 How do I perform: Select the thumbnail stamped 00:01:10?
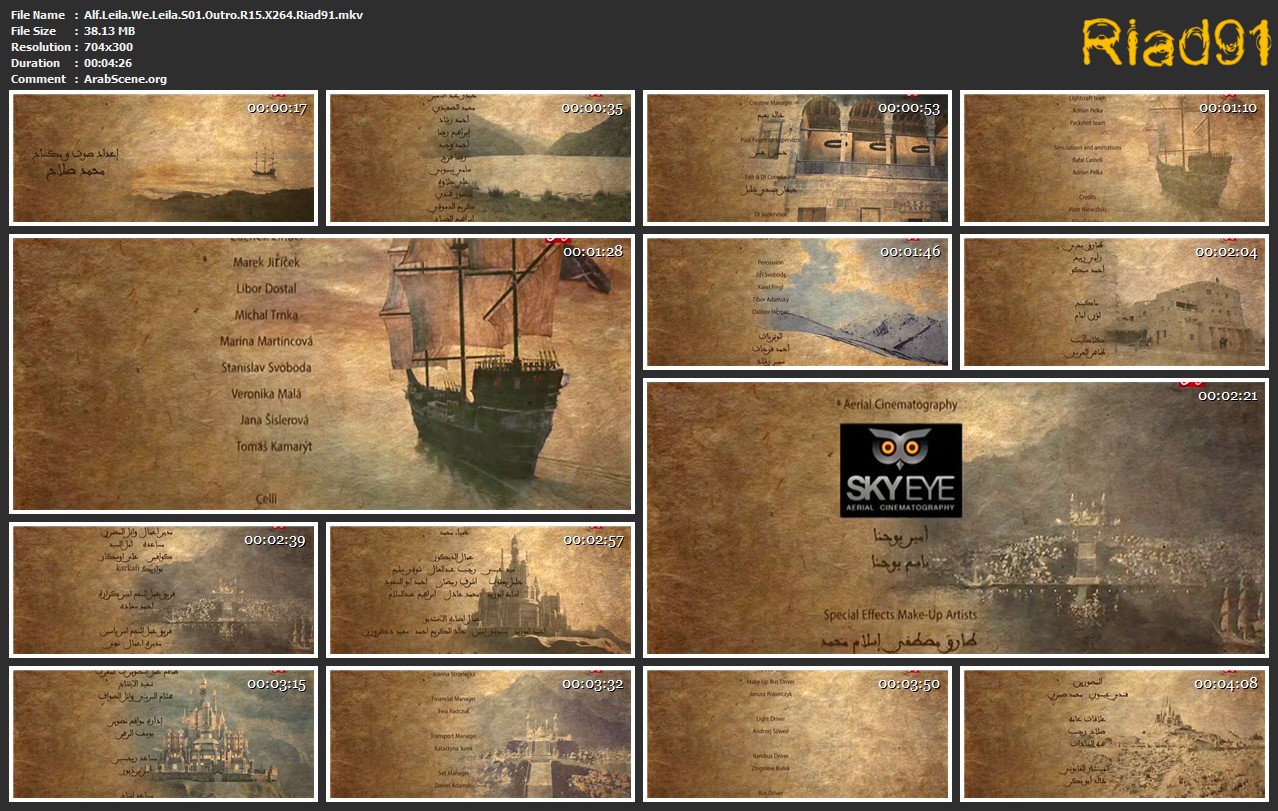[1114, 158]
